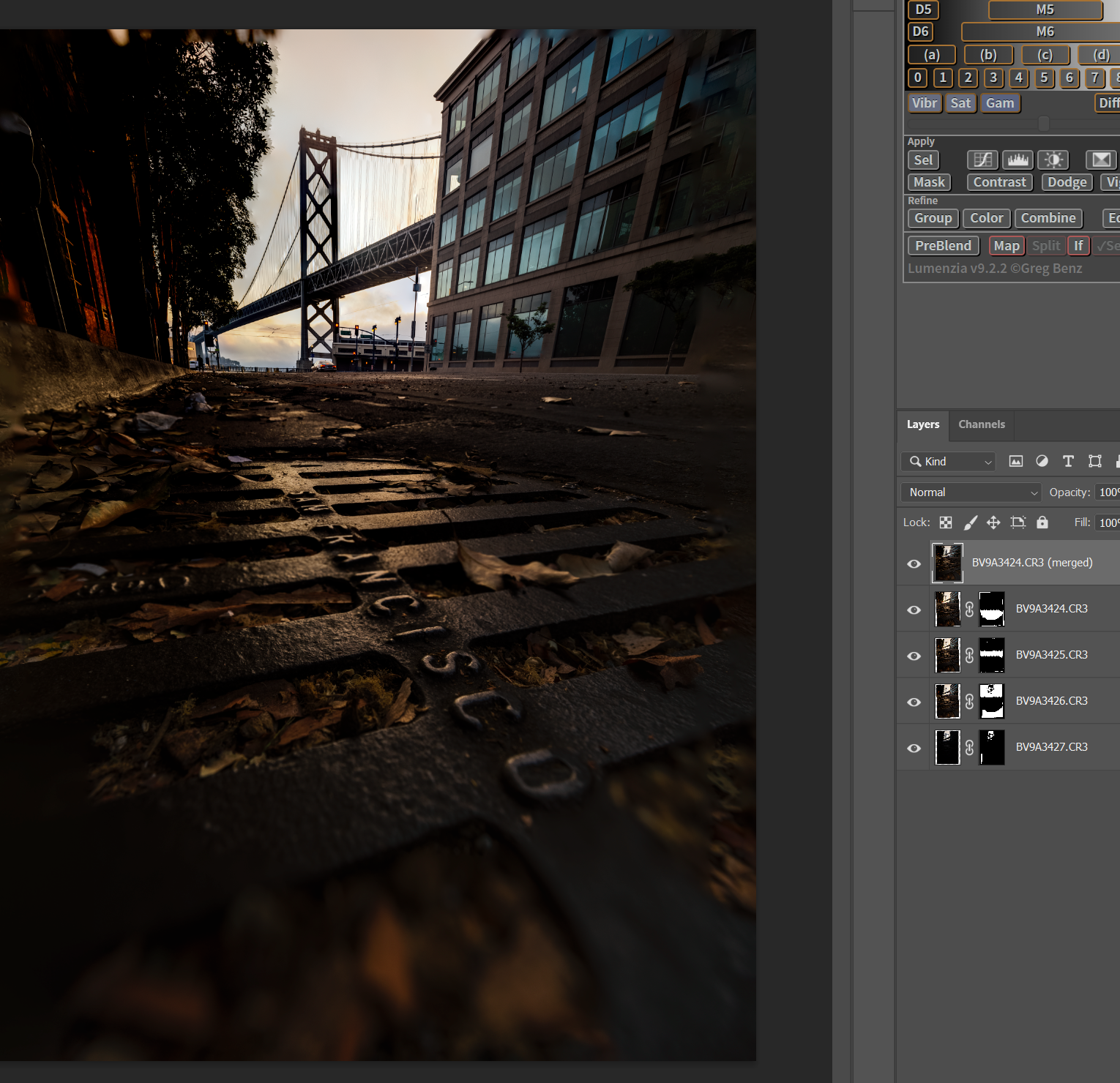Viewport: 1120px width, 1083px height.
Task: Filter layers by pixel layer icon
Action: [x=1015, y=461]
